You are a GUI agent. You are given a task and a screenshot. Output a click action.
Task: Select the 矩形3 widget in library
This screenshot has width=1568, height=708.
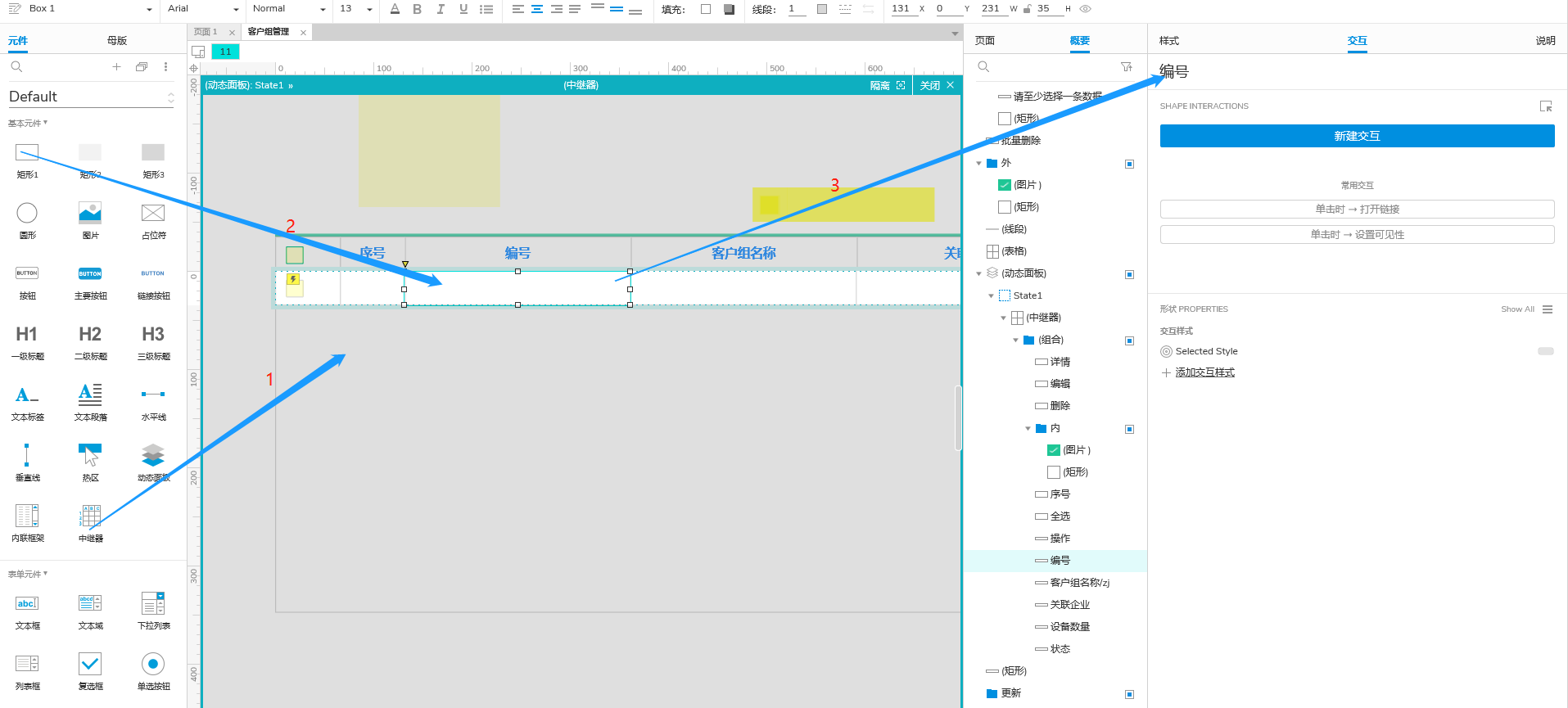[x=153, y=160]
